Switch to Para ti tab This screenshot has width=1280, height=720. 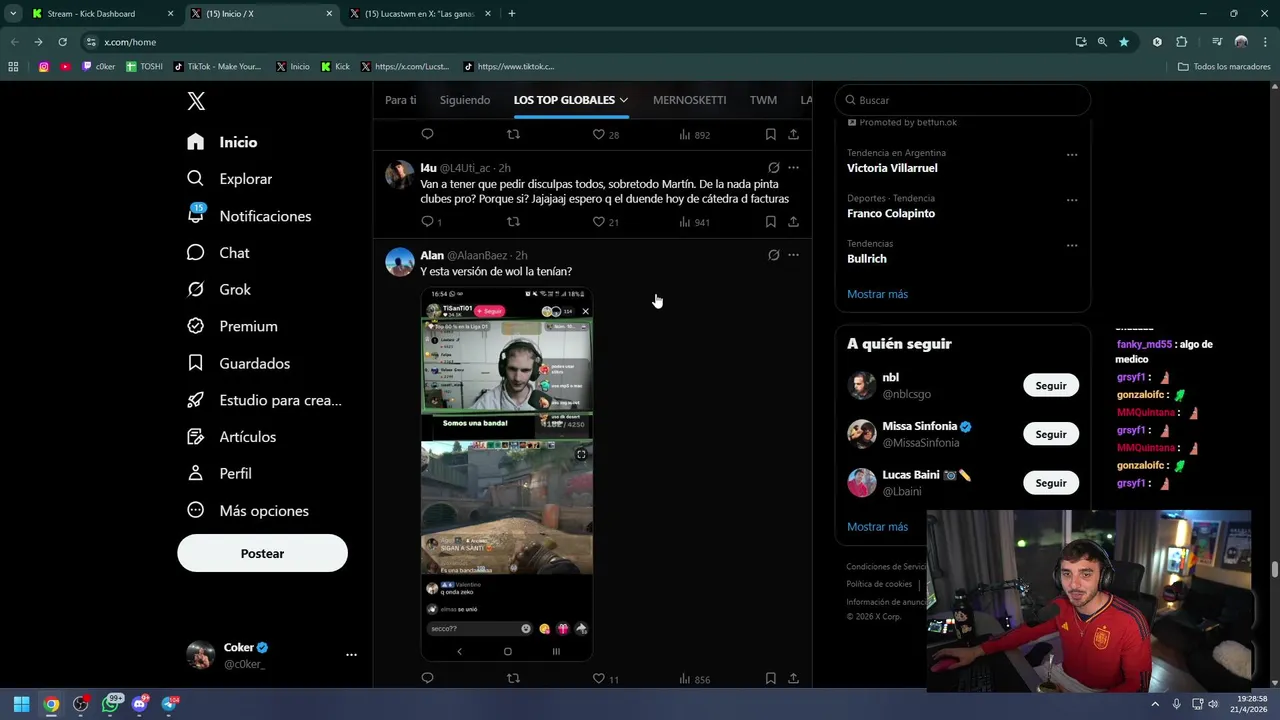pyautogui.click(x=400, y=100)
